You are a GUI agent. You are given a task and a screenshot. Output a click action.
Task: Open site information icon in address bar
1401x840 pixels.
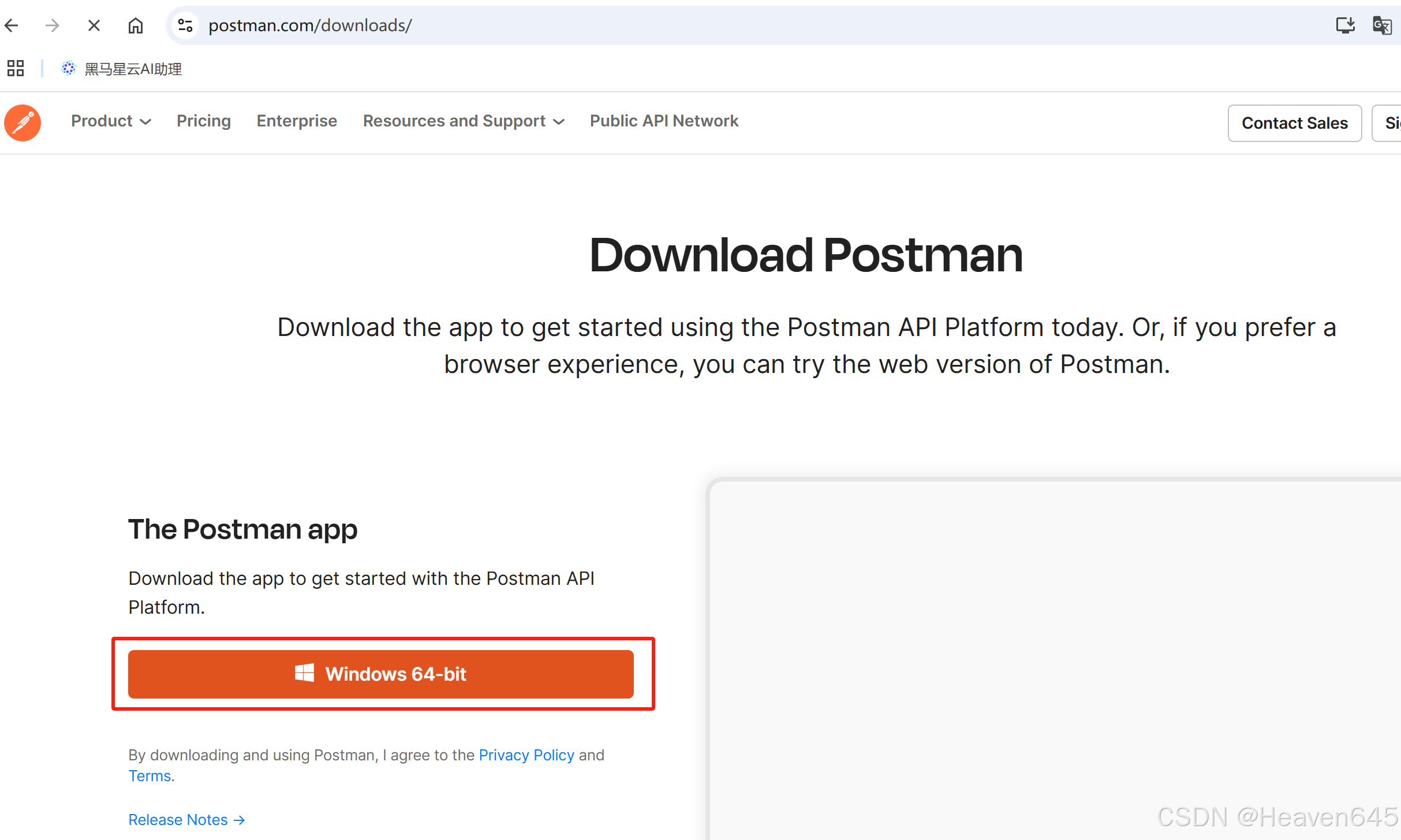point(185,25)
